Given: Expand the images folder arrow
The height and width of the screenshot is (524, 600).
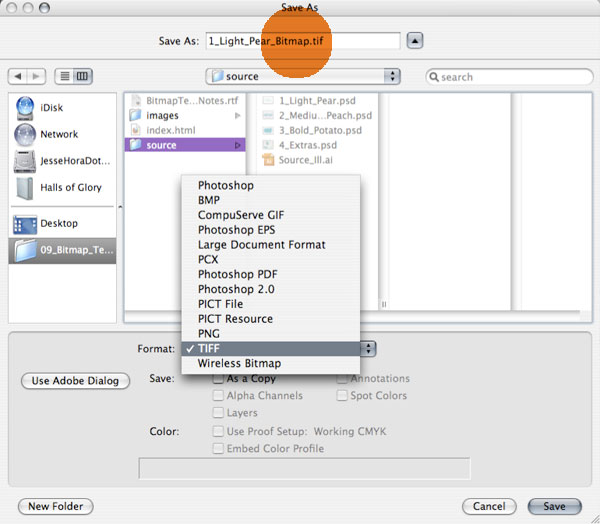Looking at the screenshot, I should (238, 116).
